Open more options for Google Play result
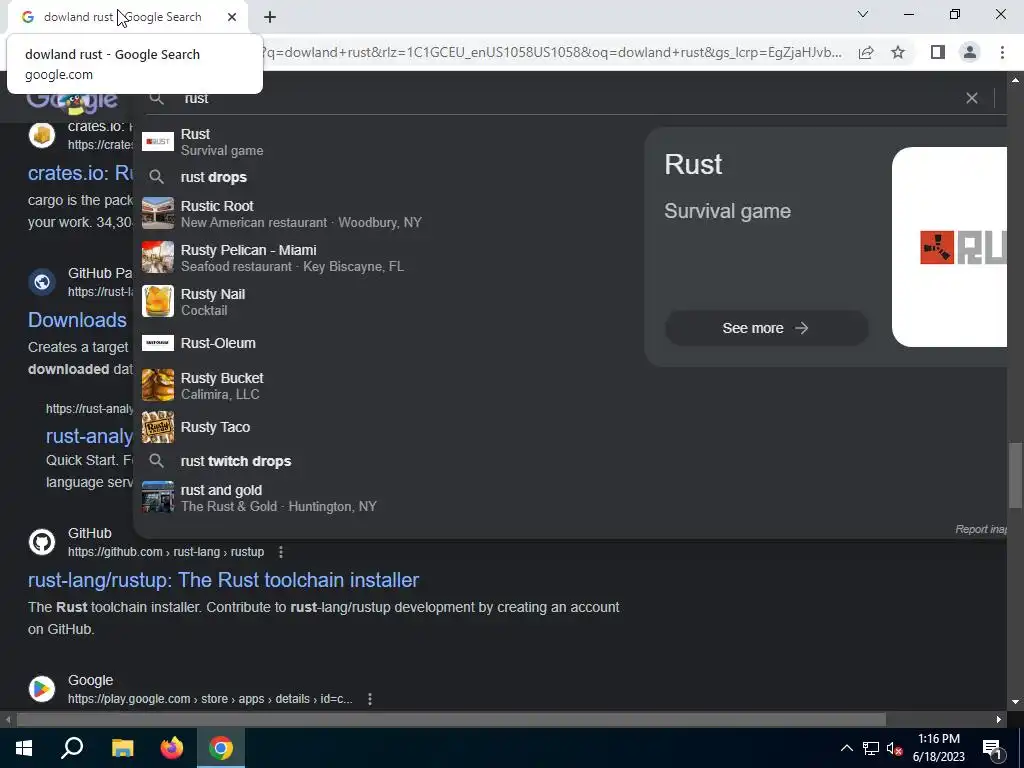Screen dimensions: 1024x768 pyautogui.click(x=370, y=699)
